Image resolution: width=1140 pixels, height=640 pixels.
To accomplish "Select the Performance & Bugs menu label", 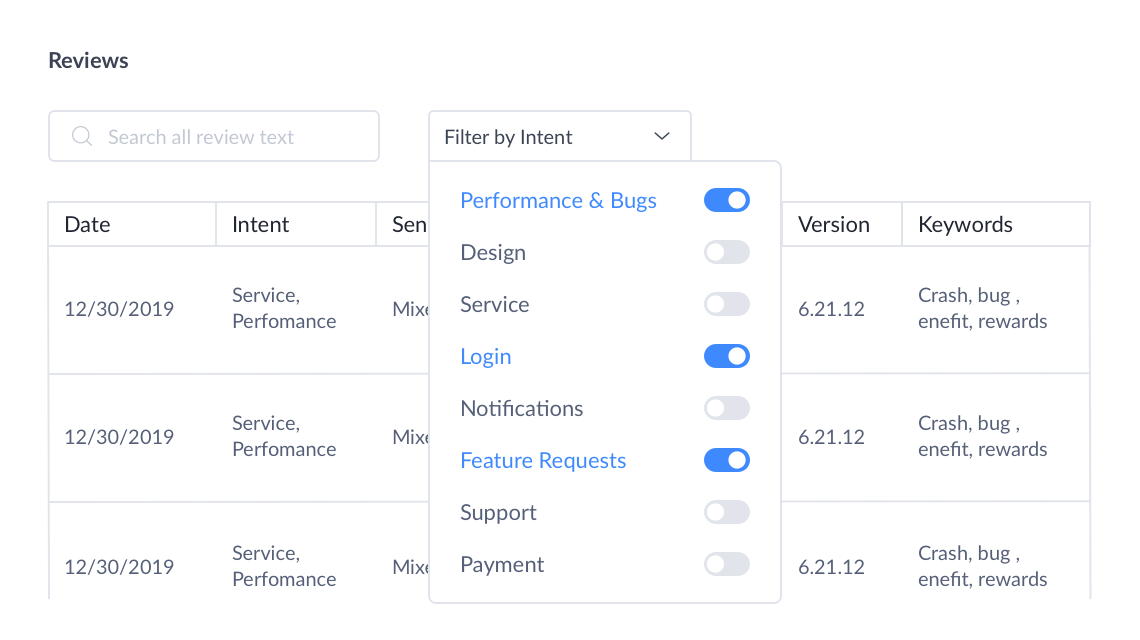I will pos(558,201).
